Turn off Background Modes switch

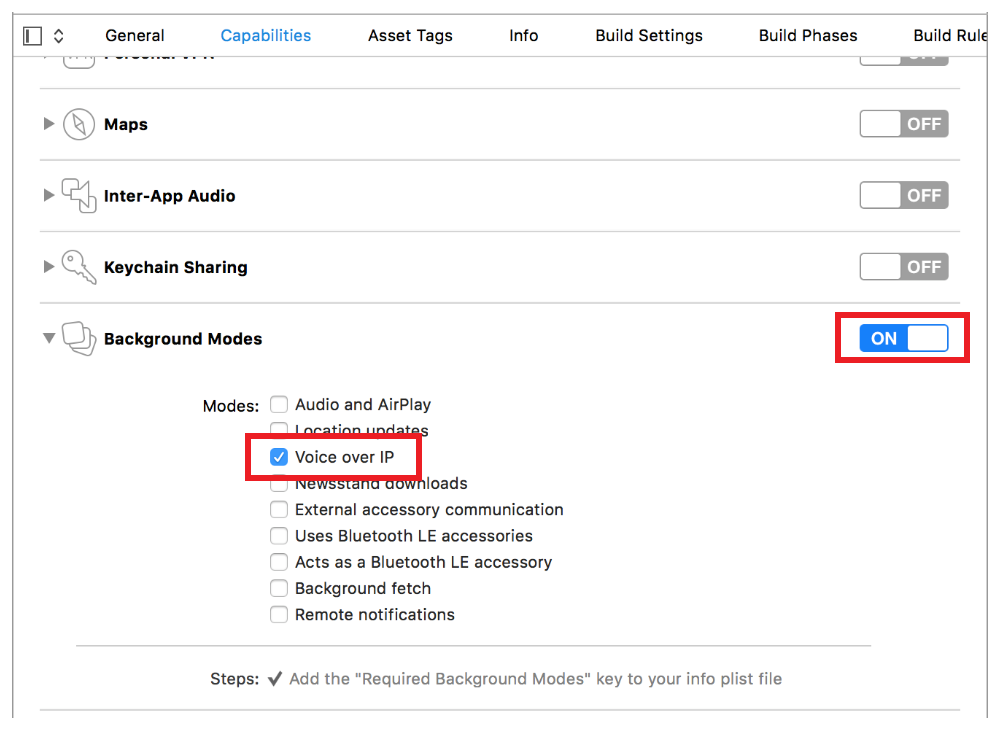(903, 339)
